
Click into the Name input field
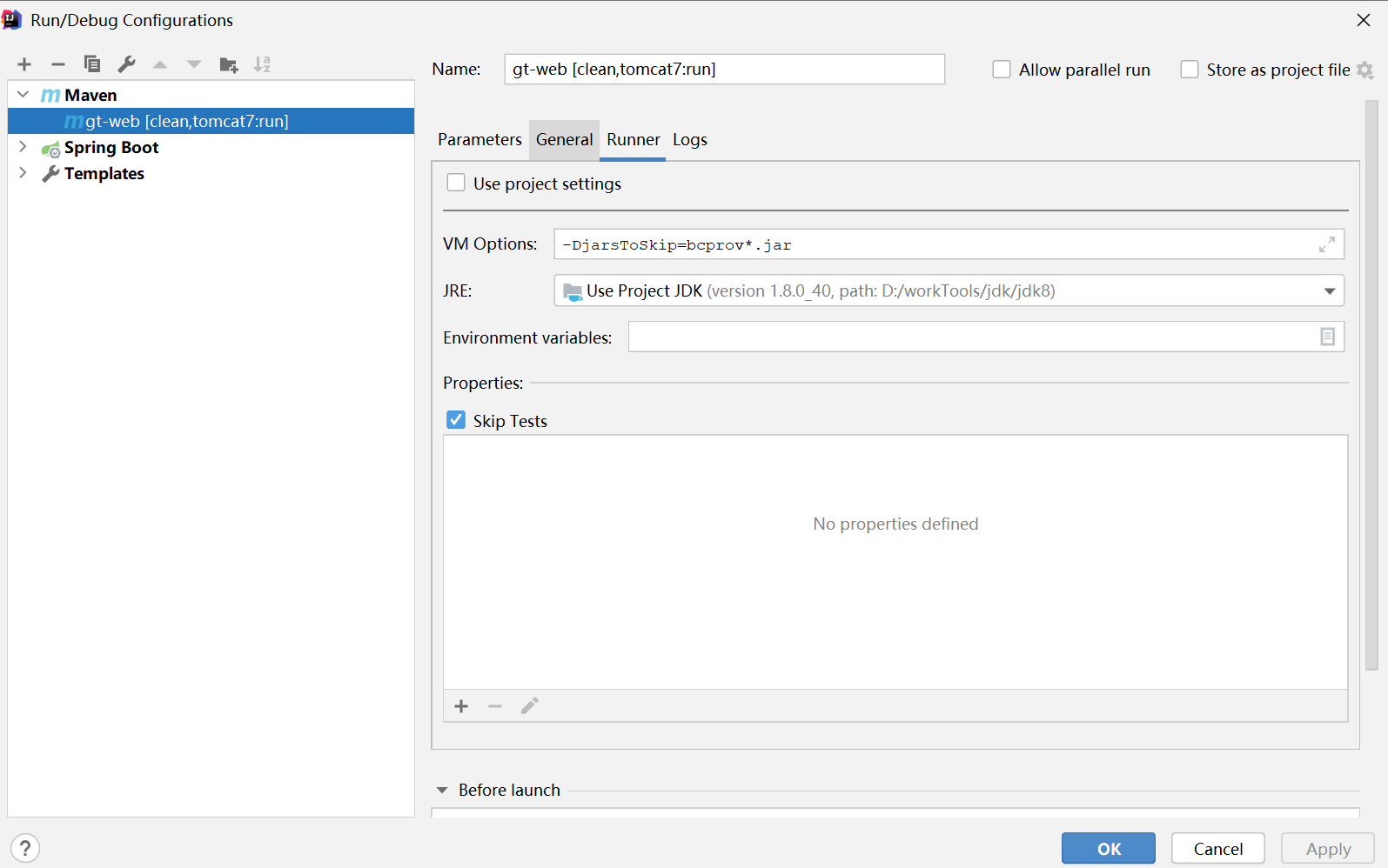tap(724, 70)
